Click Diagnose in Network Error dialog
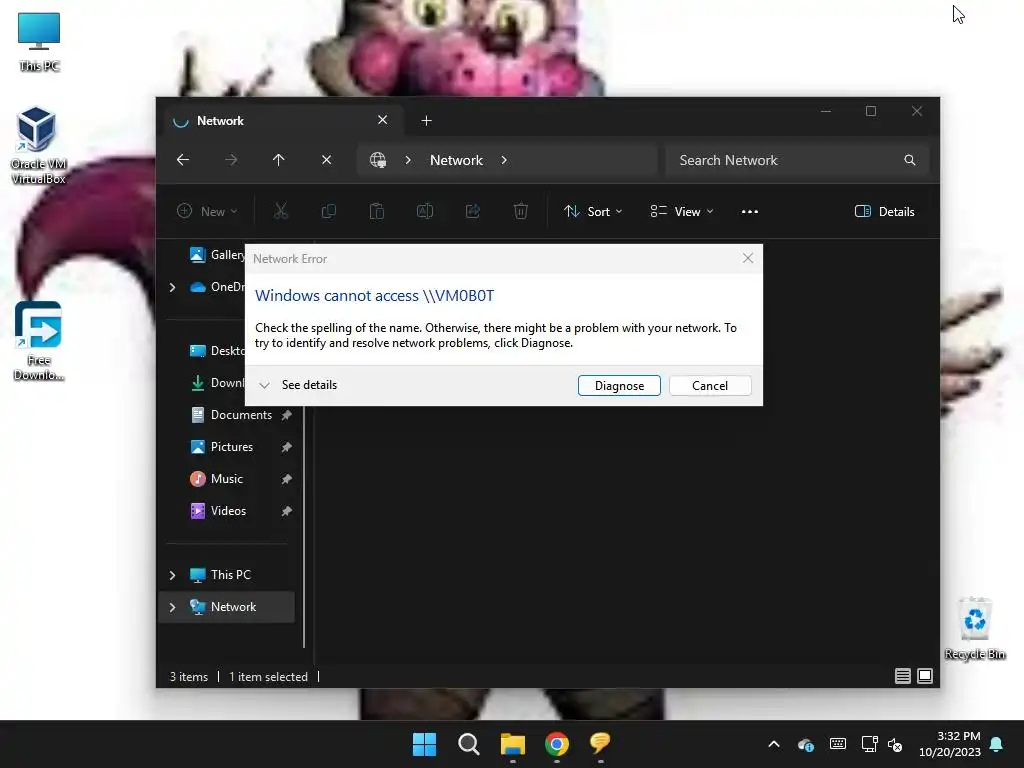The width and height of the screenshot is (1024, 768). point(618,385)
